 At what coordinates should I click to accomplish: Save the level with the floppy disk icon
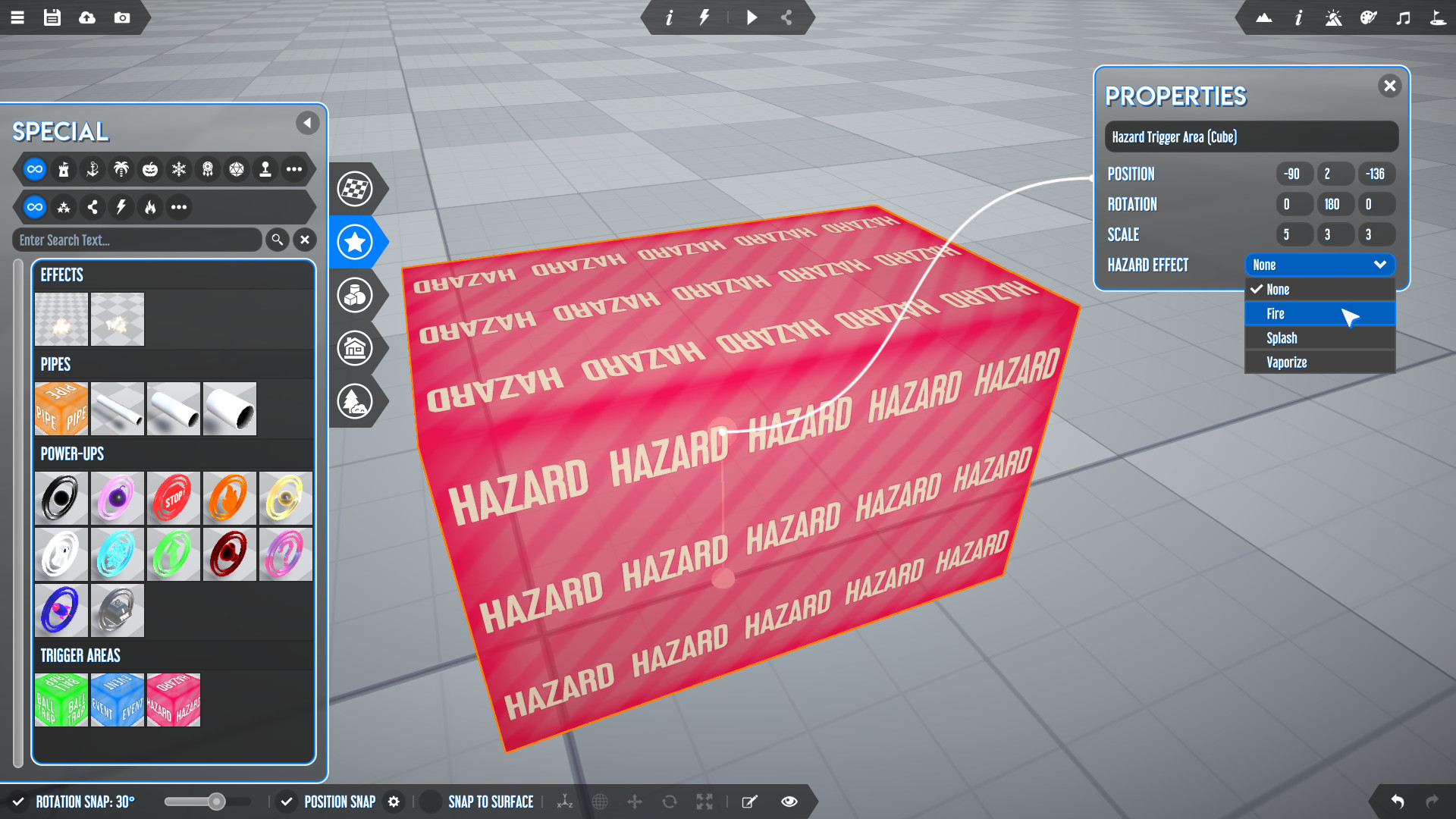click(52, 17)
